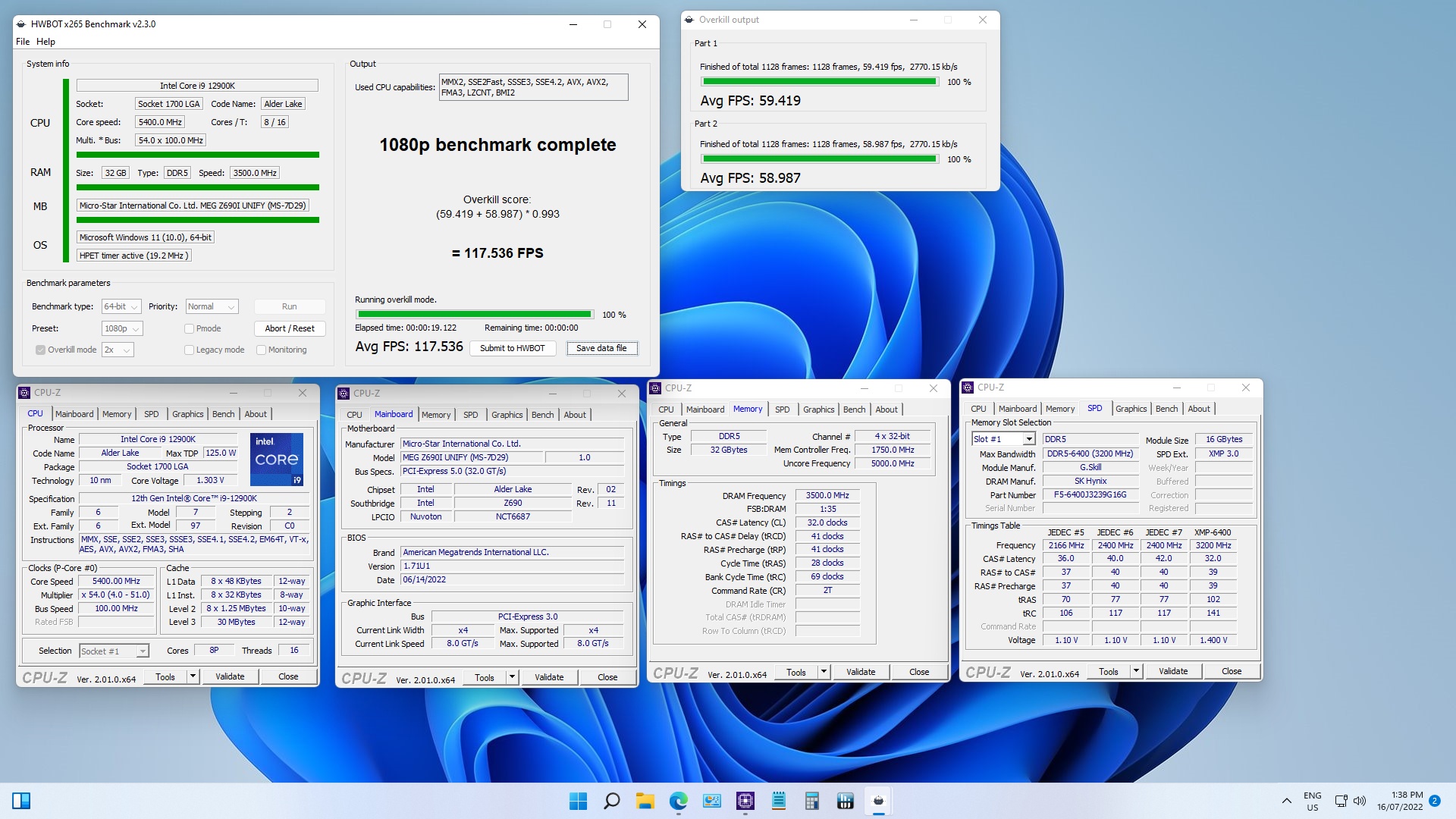Viewport: 1456px width, 819px height.
Task: Open File Explorer from the taskbar
Action: (645, 801)
